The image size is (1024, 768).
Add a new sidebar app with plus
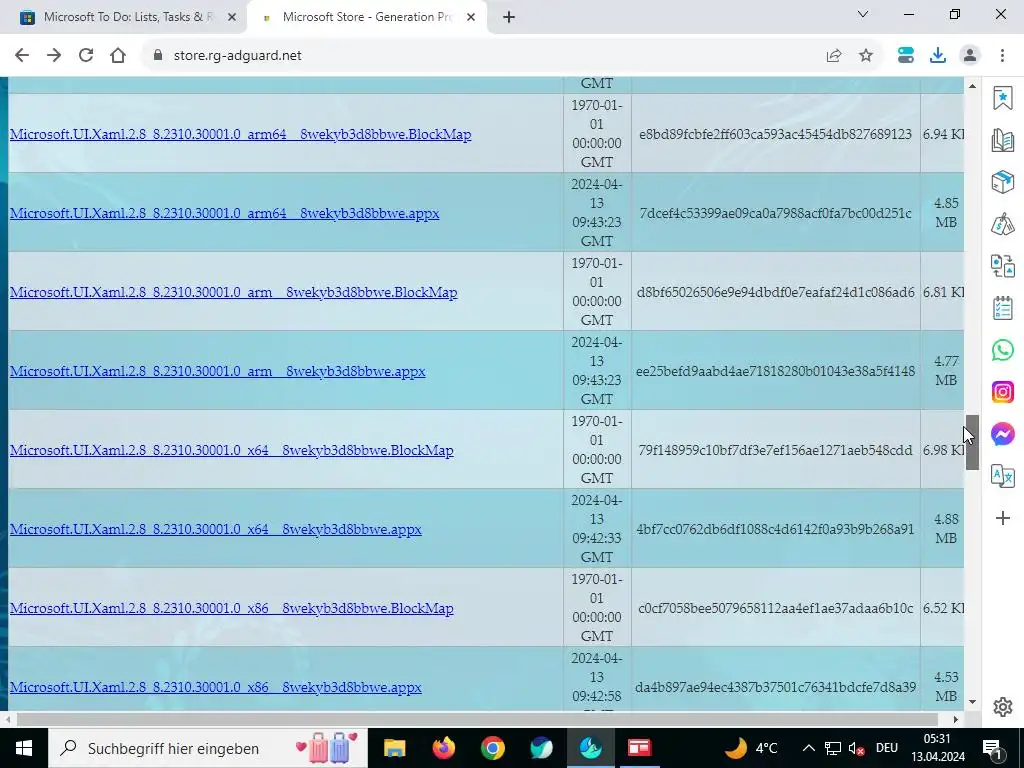1002,519
